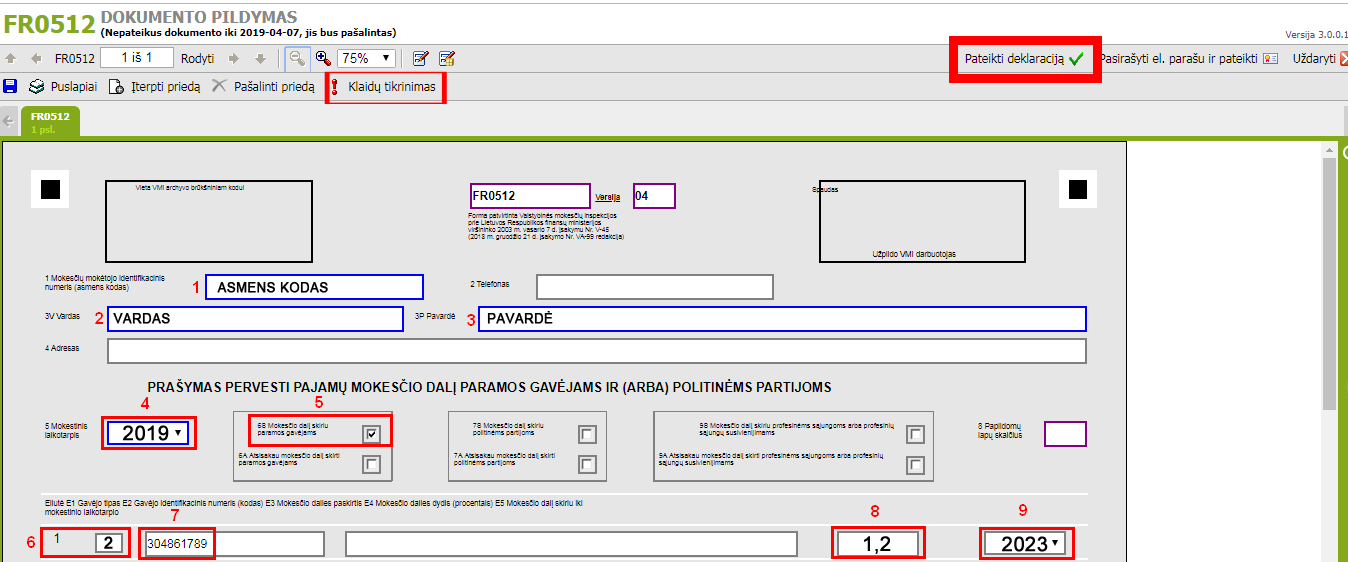Click the FR0512 form code field
Viewport: 1348px width, 562px height.
[530, 196]
